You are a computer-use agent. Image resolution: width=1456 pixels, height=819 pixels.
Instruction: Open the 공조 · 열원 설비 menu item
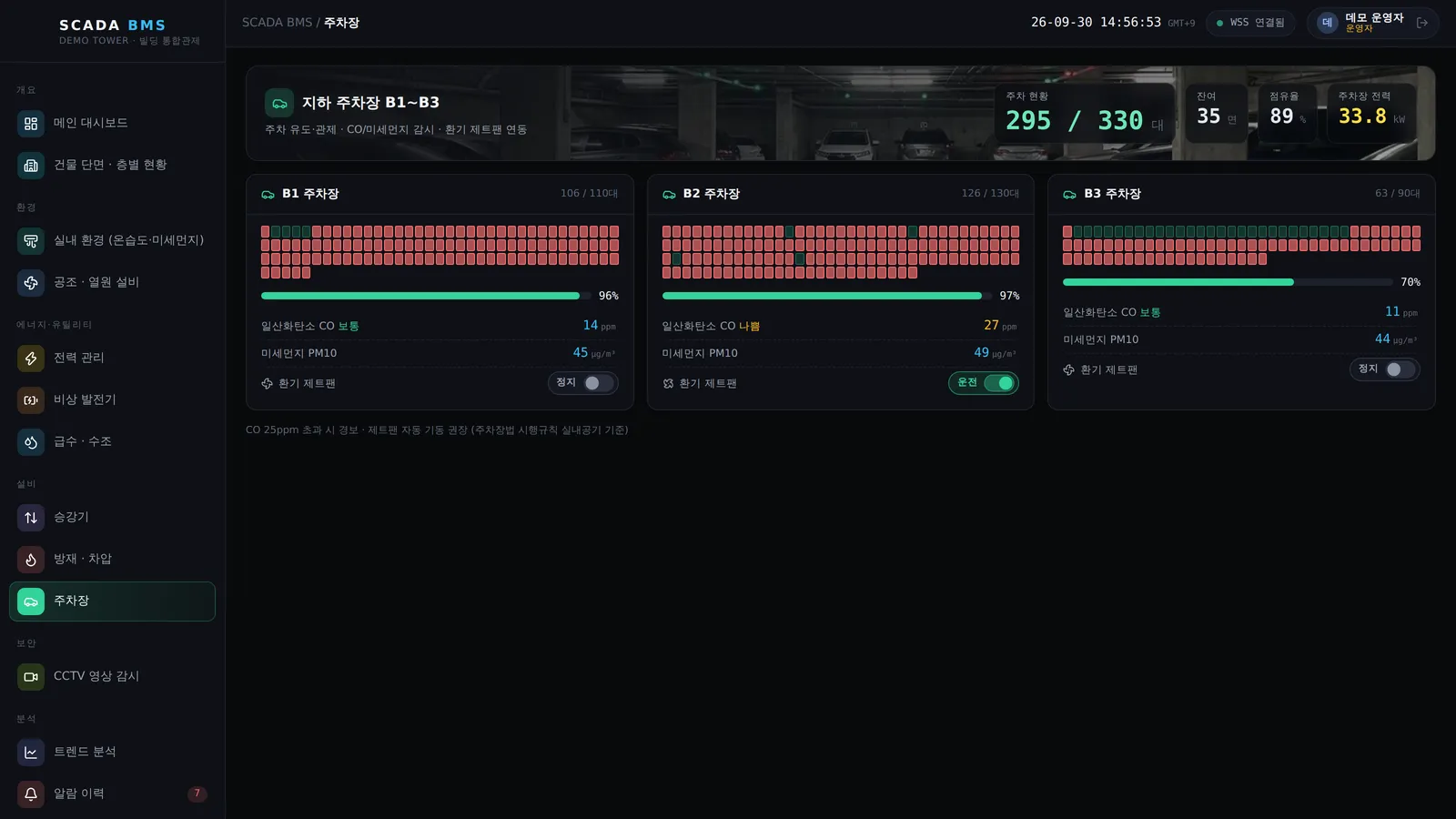pyautogui.click(x=112, y=283)
